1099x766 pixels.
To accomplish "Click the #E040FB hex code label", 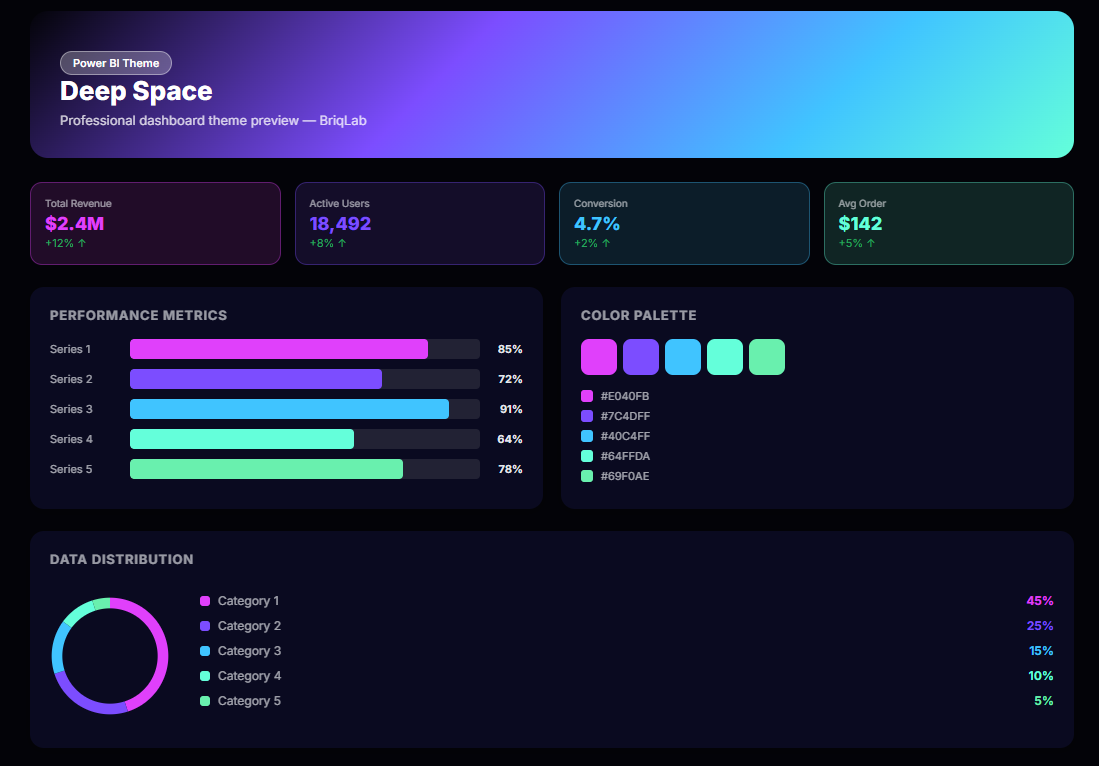I will [625, 396].
